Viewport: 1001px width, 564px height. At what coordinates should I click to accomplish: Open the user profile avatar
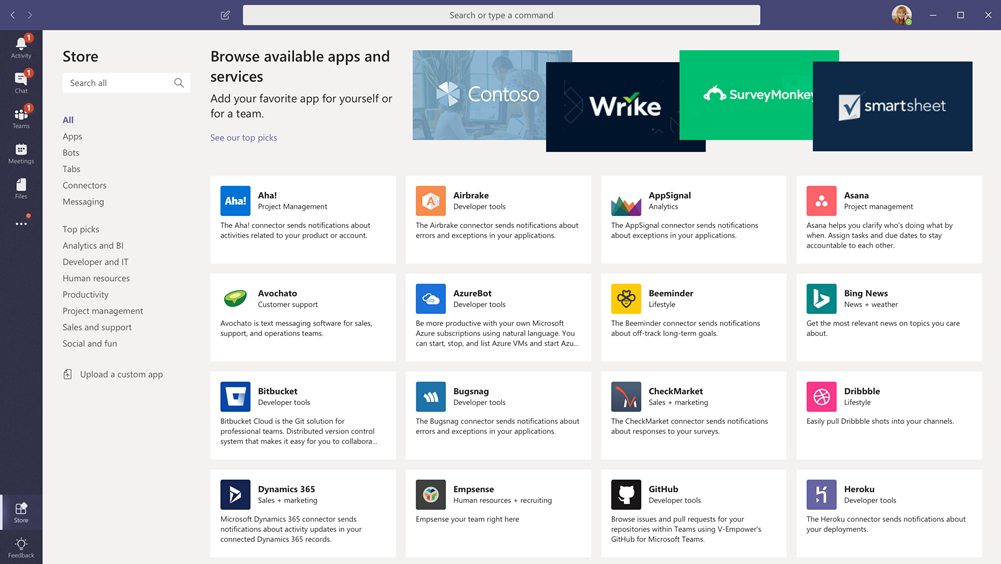tap(901, 15)
